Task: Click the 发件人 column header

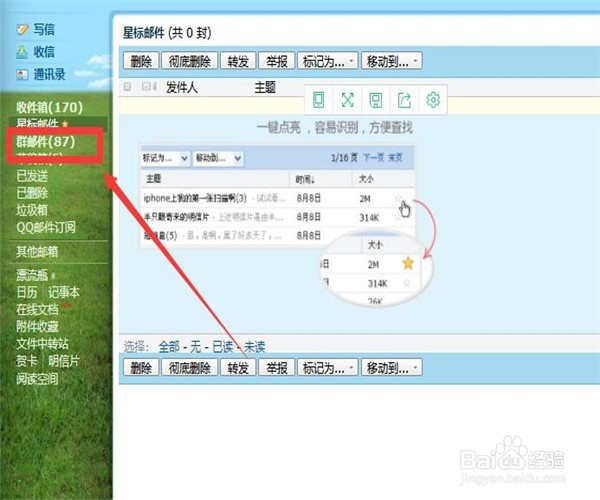Action: coord(182,87)
